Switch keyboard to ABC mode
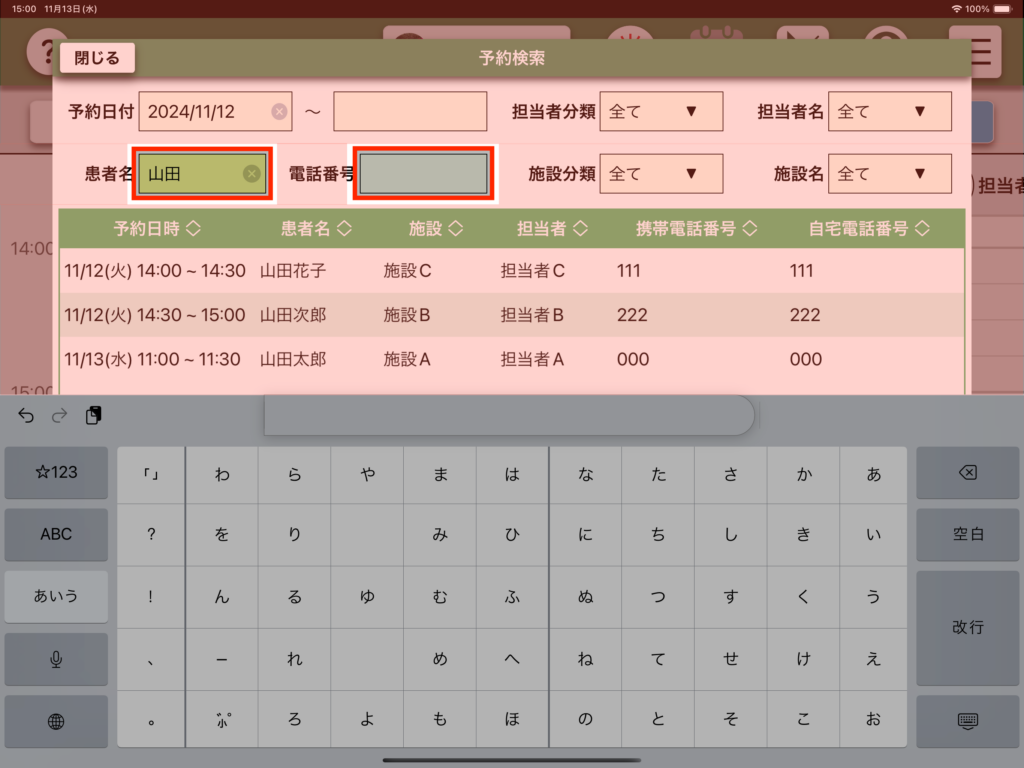This screenshot has height=768, width=1024. click(x=56, y=534)
